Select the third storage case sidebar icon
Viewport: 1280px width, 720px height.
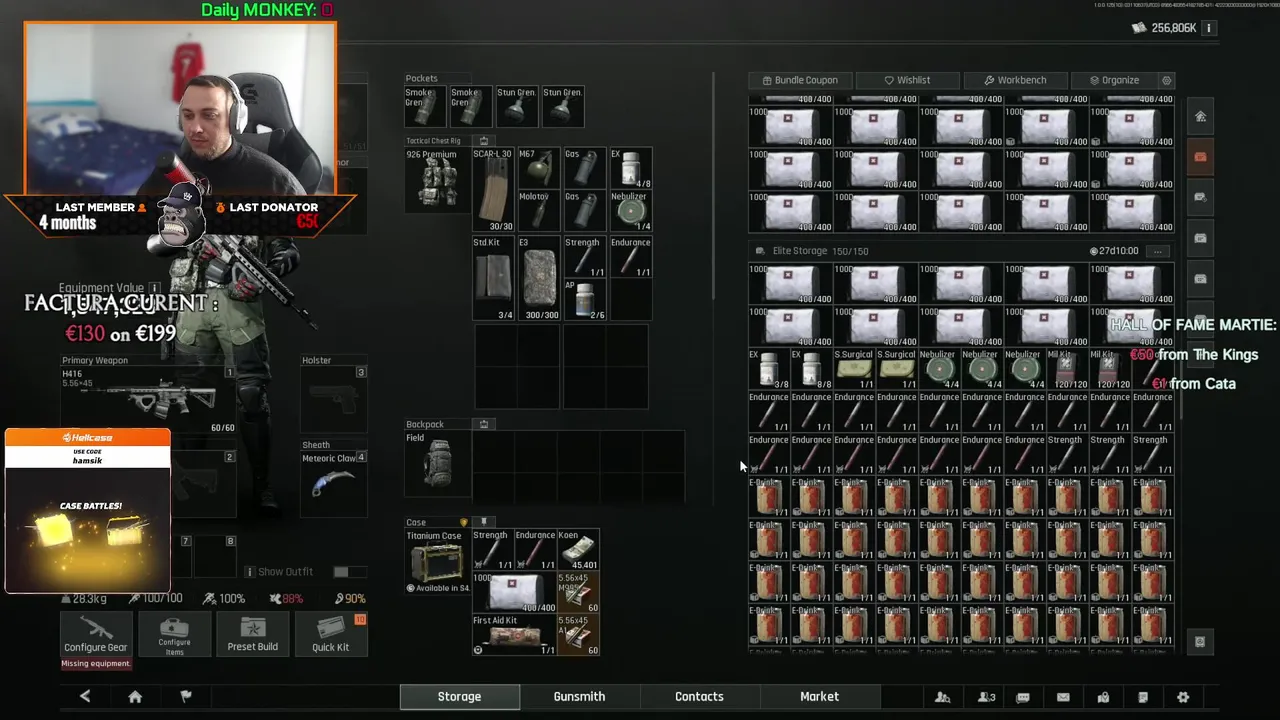pos(1200,197)
